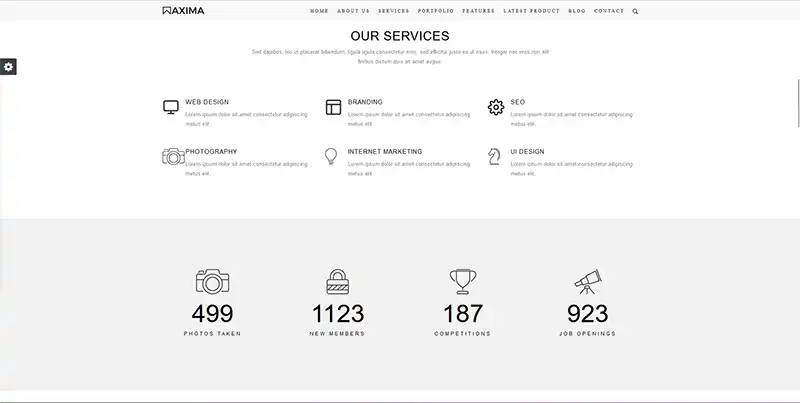
Task: Select Latest Product in the navigation
Action: click(x=531, y=11)
